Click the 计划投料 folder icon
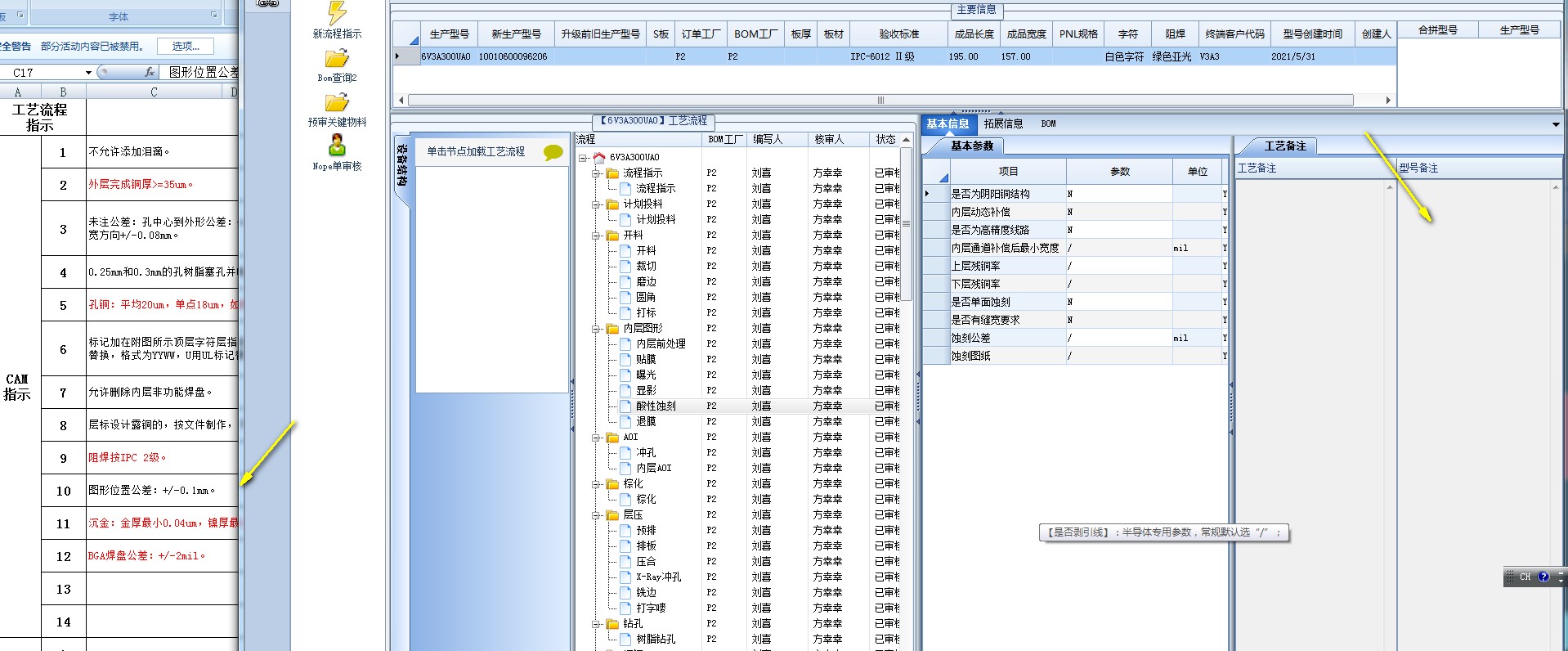 pyautogui.click(x=612, y=204)
